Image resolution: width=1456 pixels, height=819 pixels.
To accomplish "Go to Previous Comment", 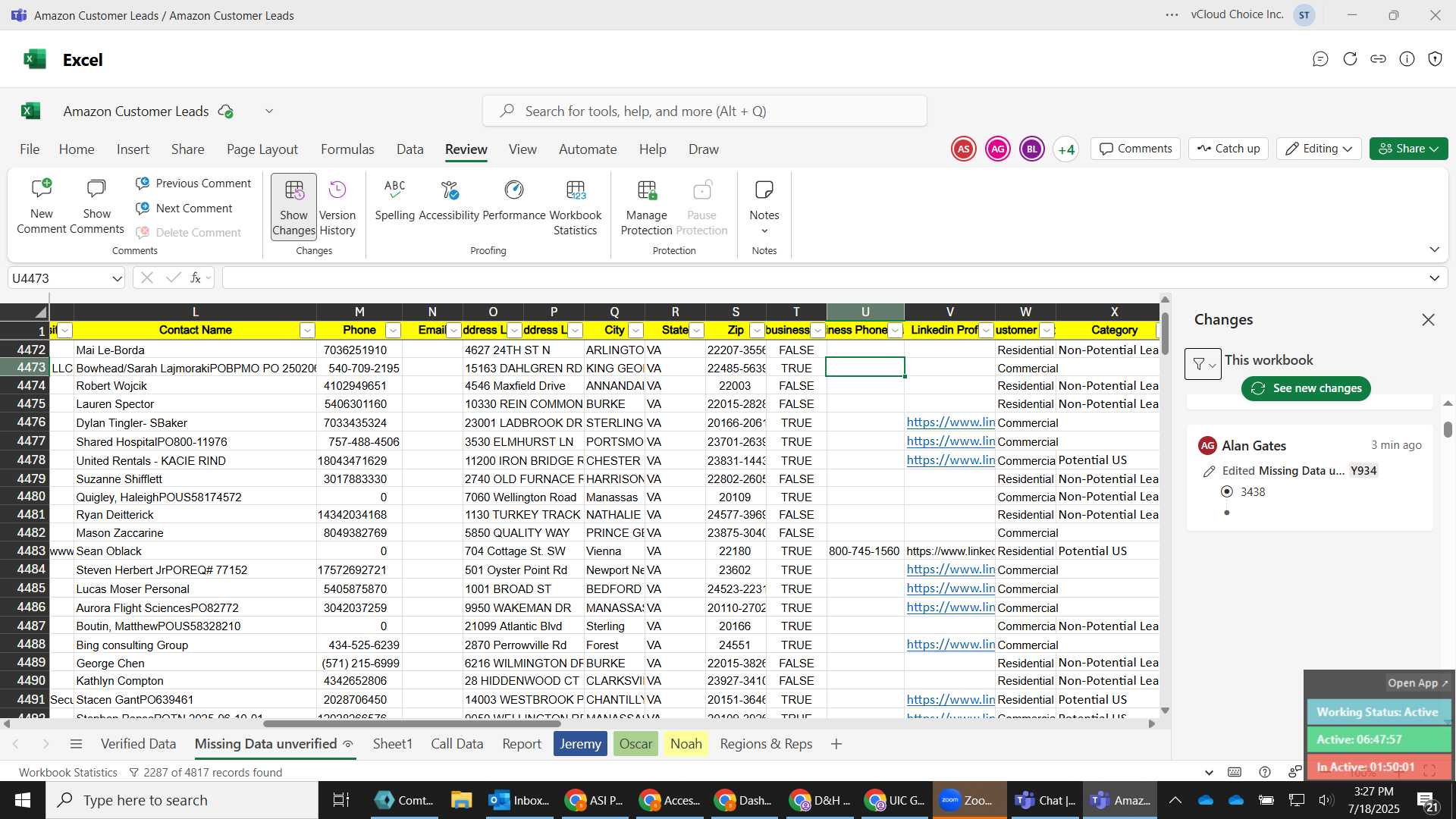I will point(193,184).
